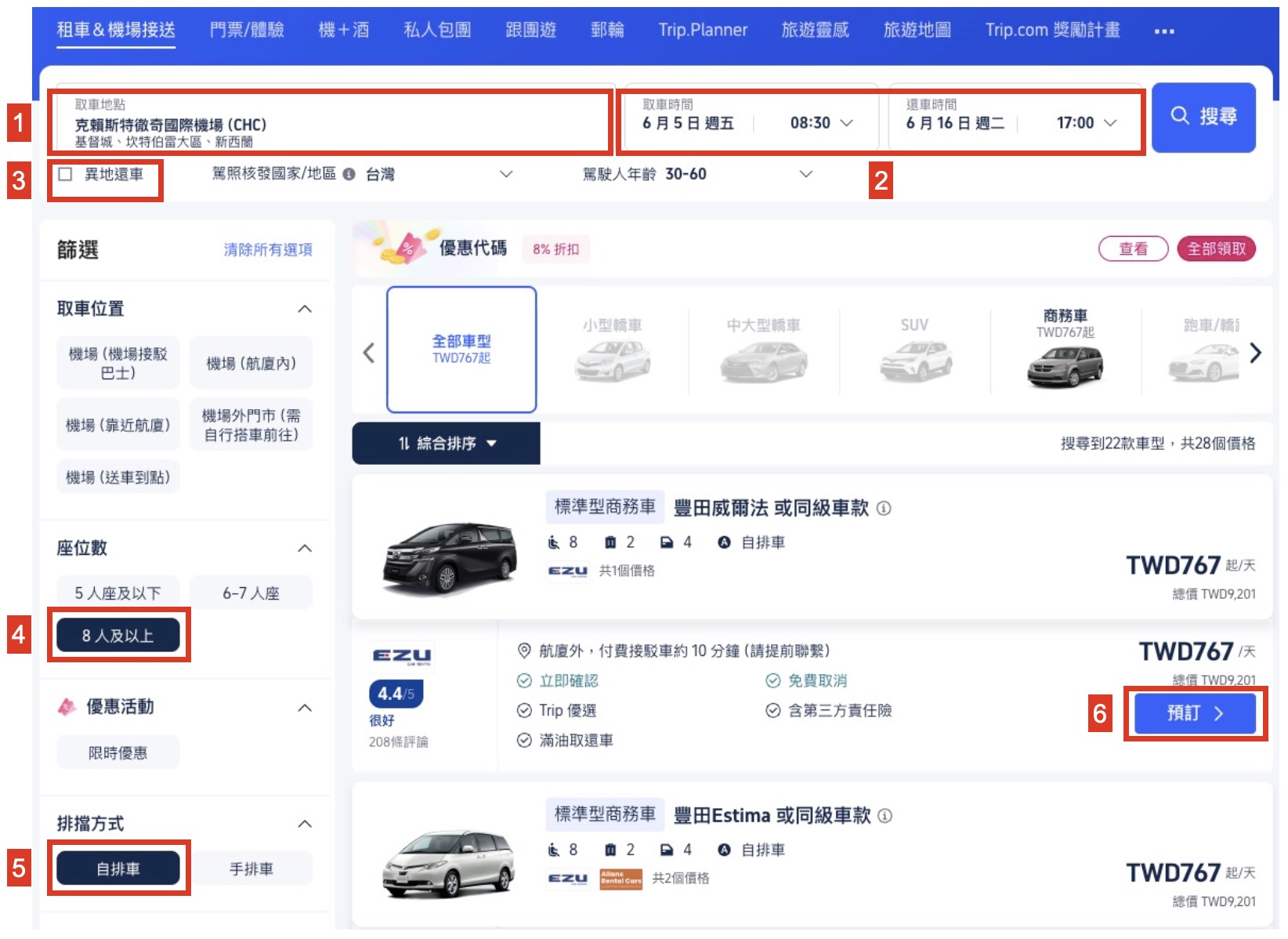Claim all coupons with 全部領取
Viewport: 1288px width, 939px height.
[x=1215, y=248]
